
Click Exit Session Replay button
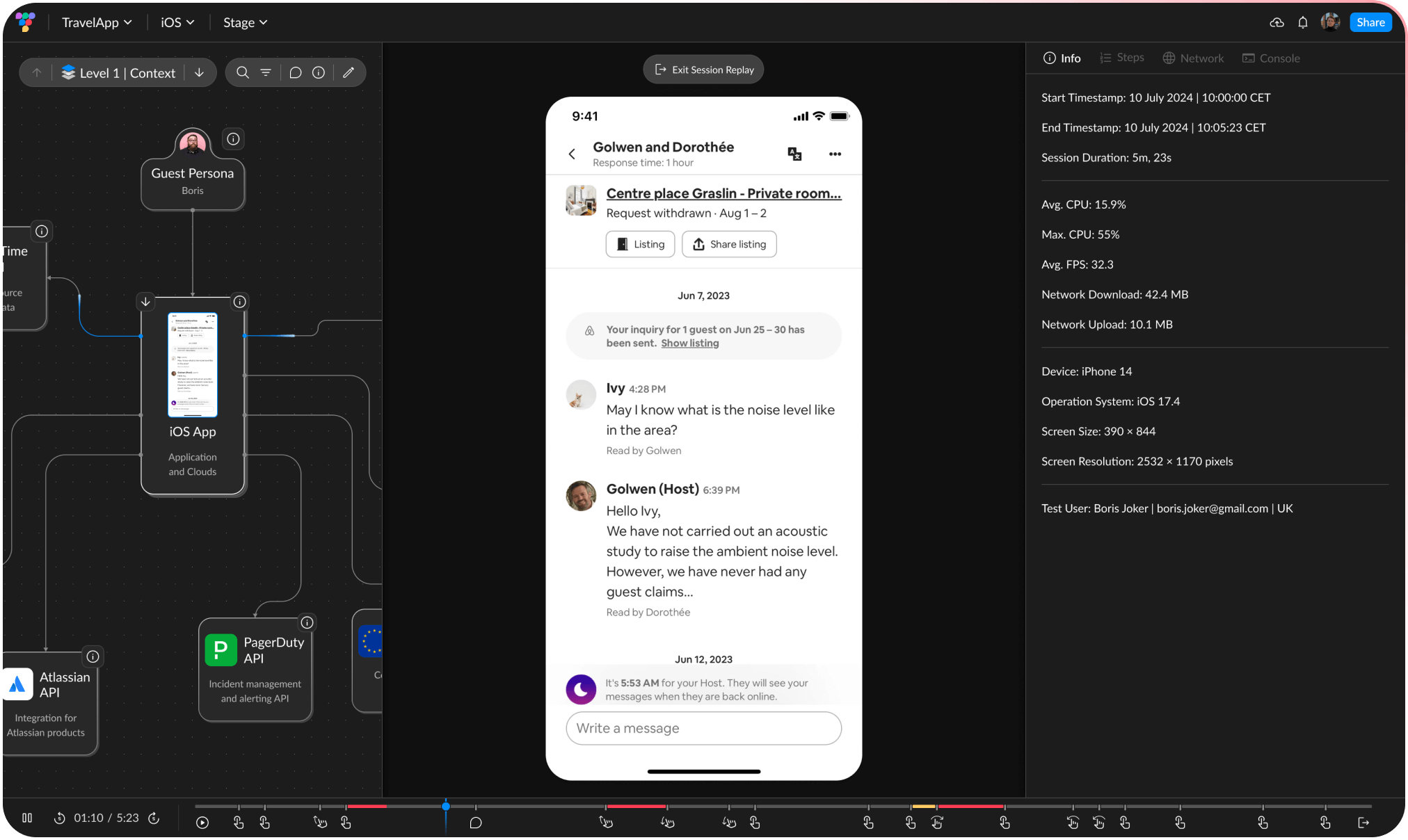coord(703,70)
